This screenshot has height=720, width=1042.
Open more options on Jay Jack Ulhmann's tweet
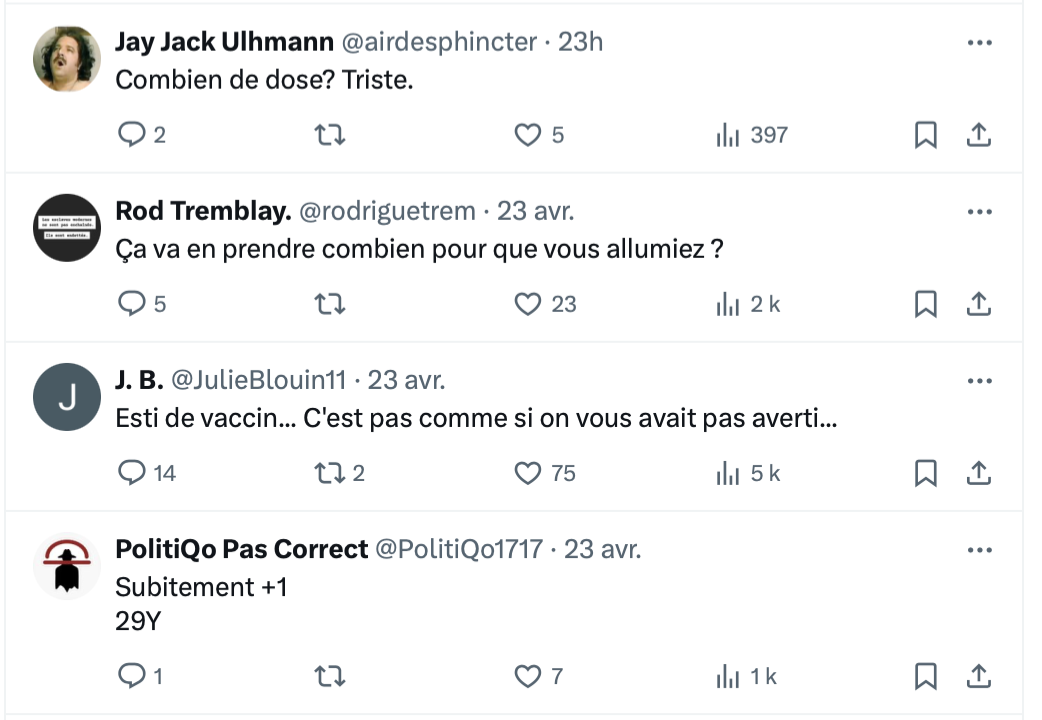pyautogui.click(x=980, y=43)
